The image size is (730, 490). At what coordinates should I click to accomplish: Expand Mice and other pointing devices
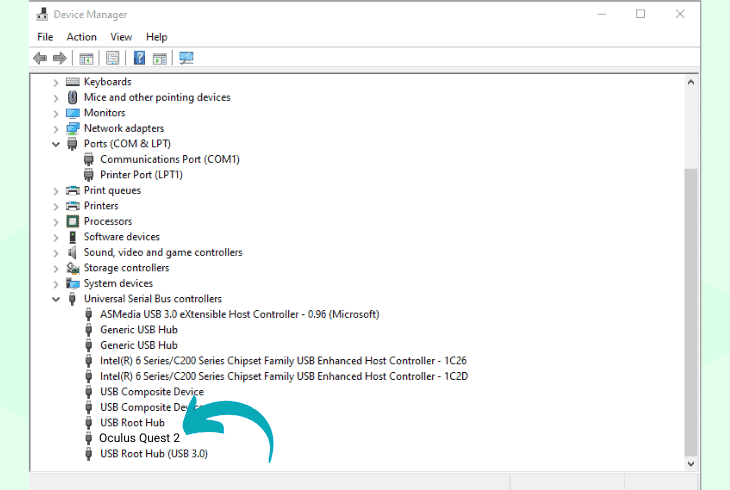pyautogui.click(x=56, y=98)
